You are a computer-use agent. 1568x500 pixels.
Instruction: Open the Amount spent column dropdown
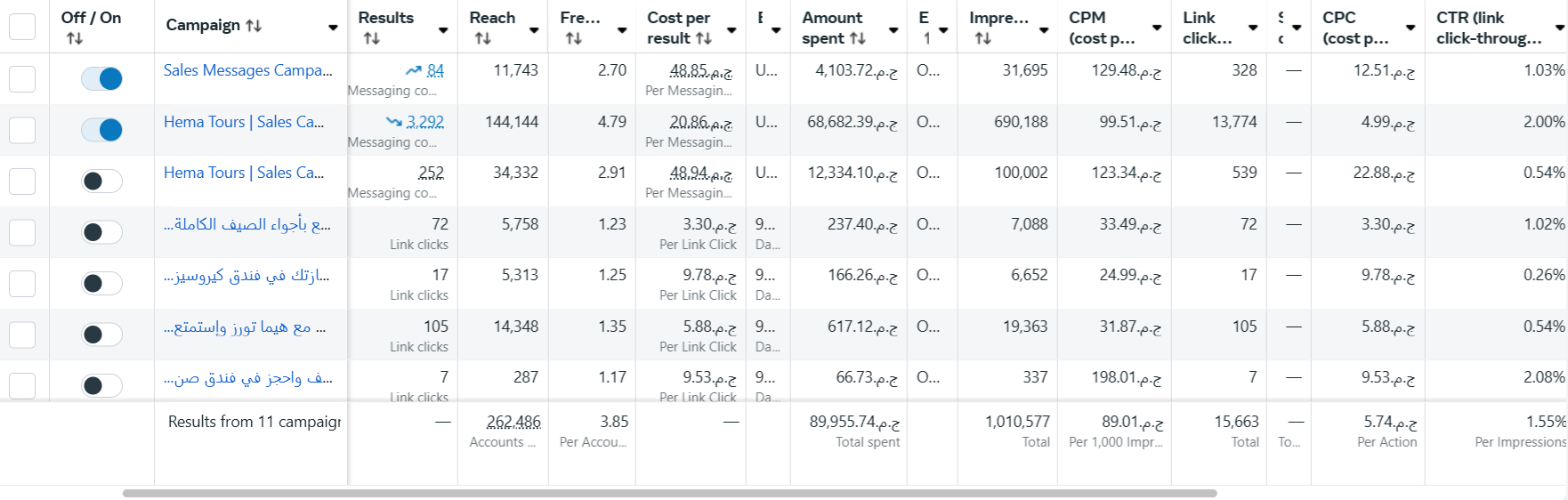pos(893,30)
